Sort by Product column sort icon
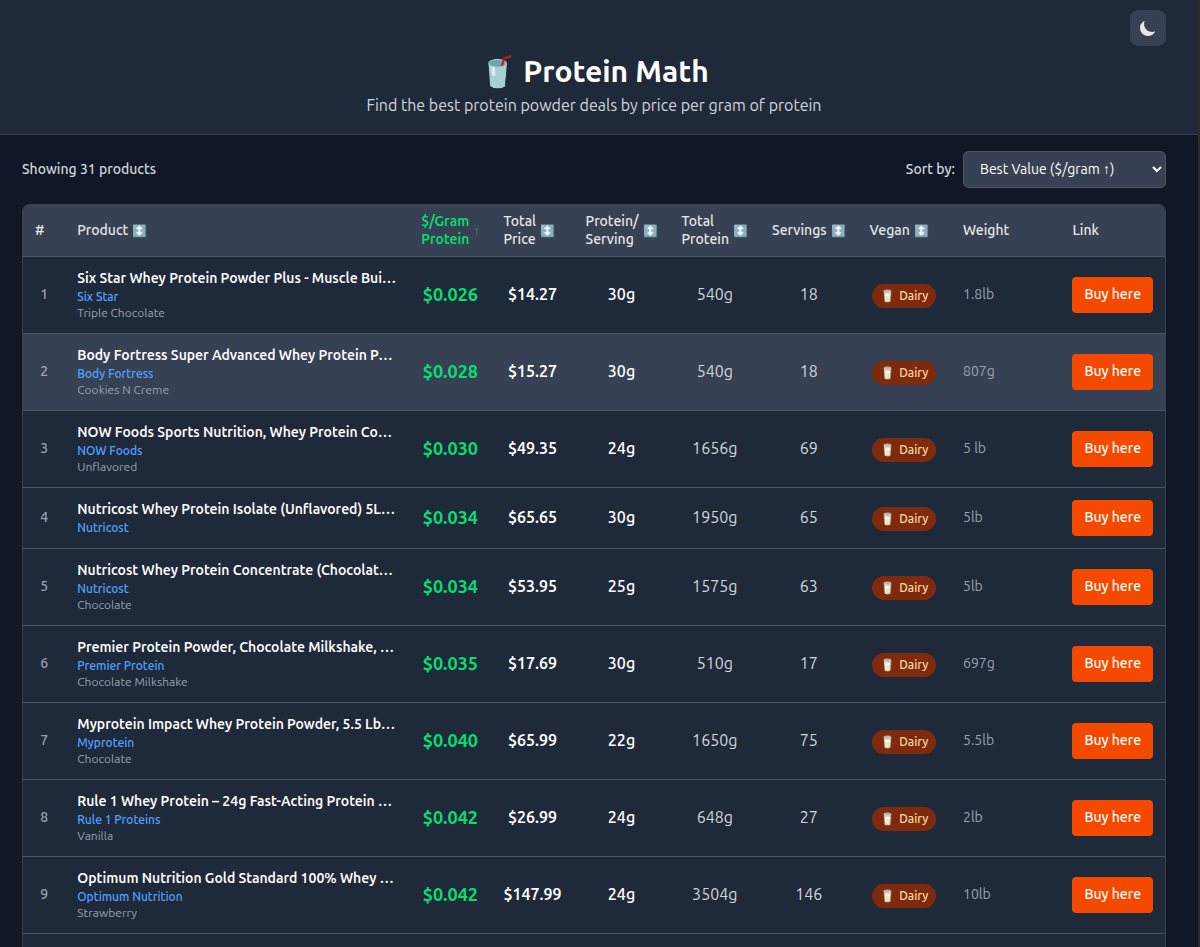 pyautogui.click(x=139, y=230)
